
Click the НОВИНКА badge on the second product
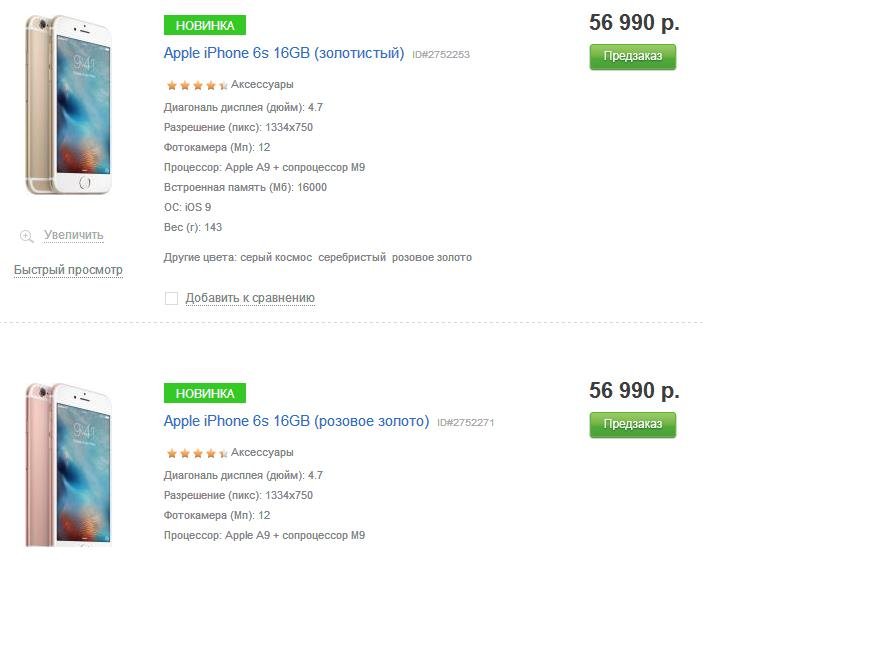click(205, 393)
